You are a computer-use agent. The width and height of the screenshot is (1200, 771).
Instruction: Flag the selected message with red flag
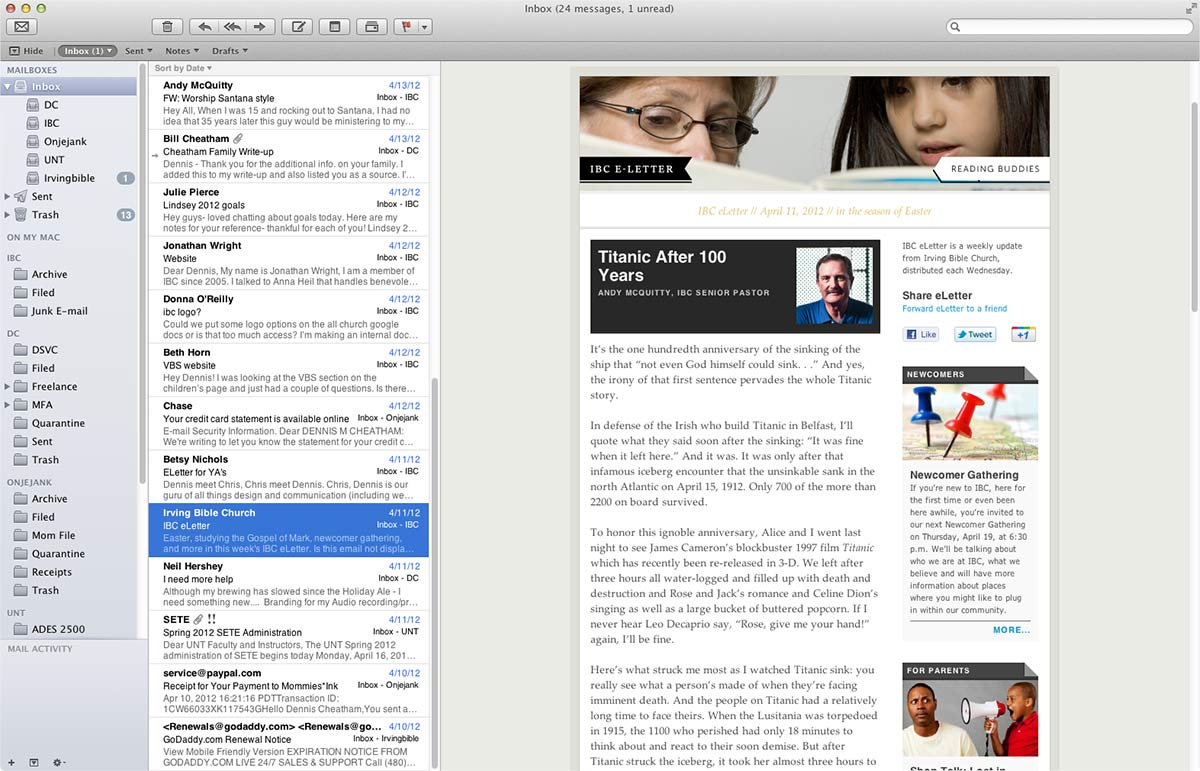click(x=406, y=27)
